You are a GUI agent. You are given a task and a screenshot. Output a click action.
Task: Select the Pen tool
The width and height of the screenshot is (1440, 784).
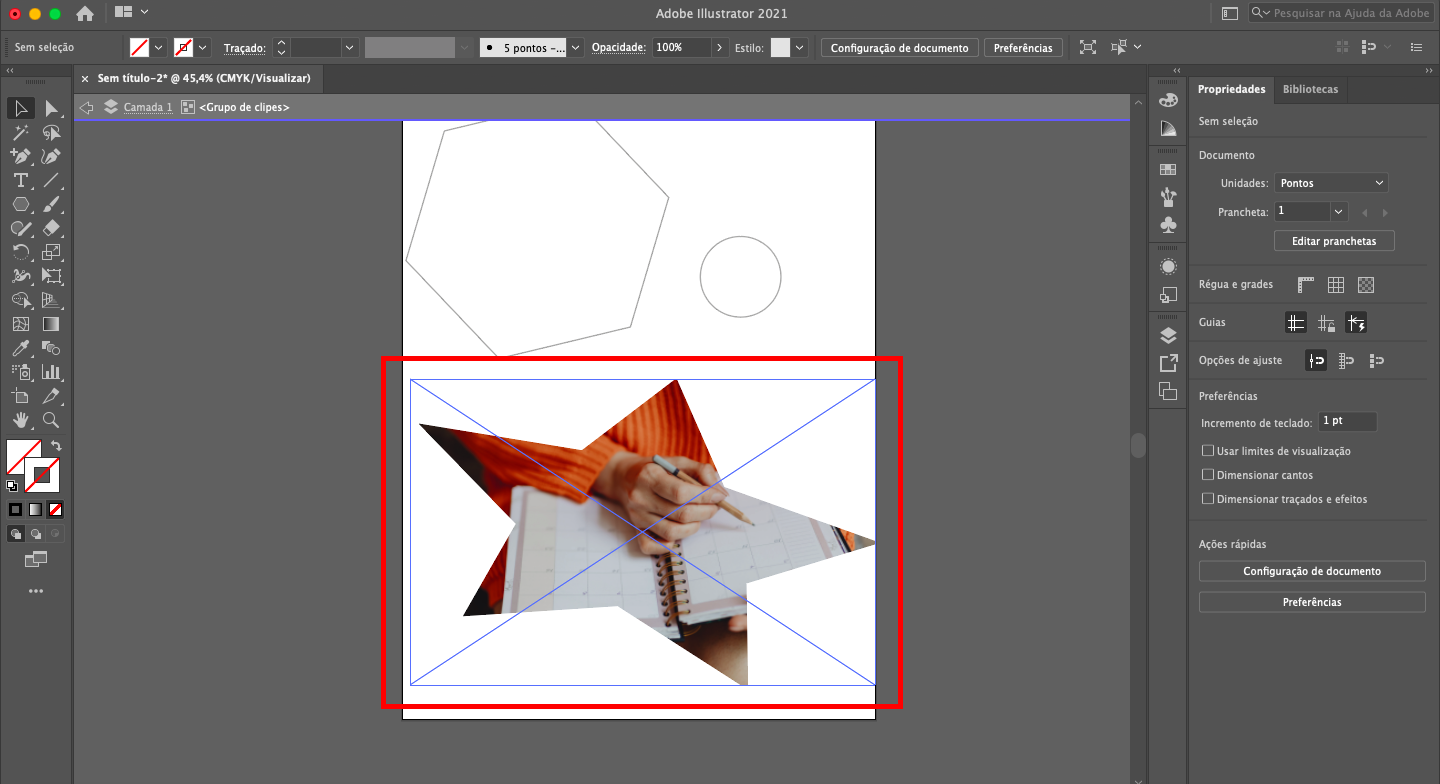20,156
